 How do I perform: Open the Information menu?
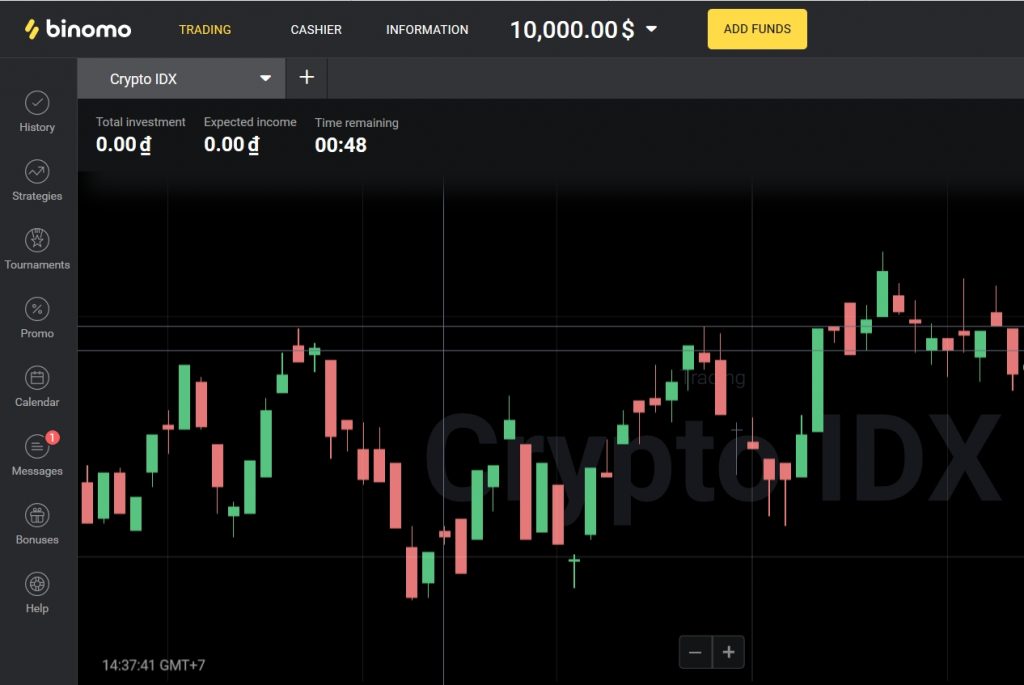[427, 30]
